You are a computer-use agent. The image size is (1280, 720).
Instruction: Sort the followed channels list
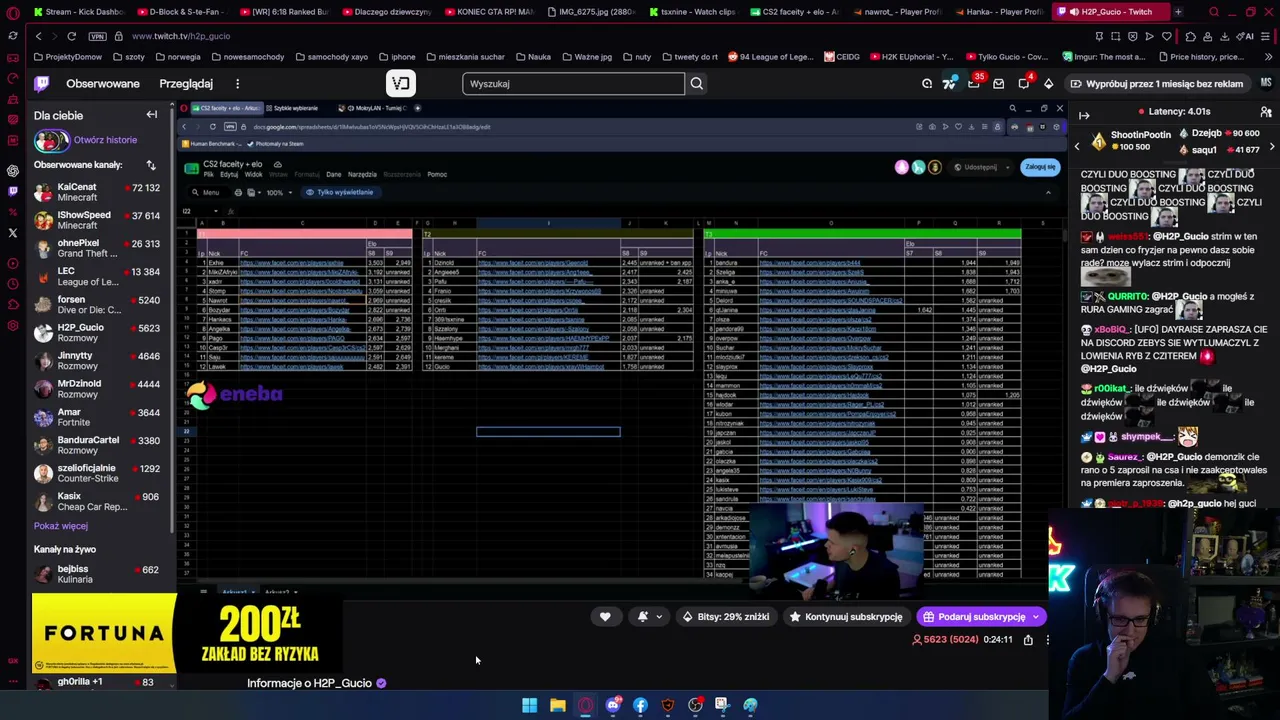coord(151,165)
